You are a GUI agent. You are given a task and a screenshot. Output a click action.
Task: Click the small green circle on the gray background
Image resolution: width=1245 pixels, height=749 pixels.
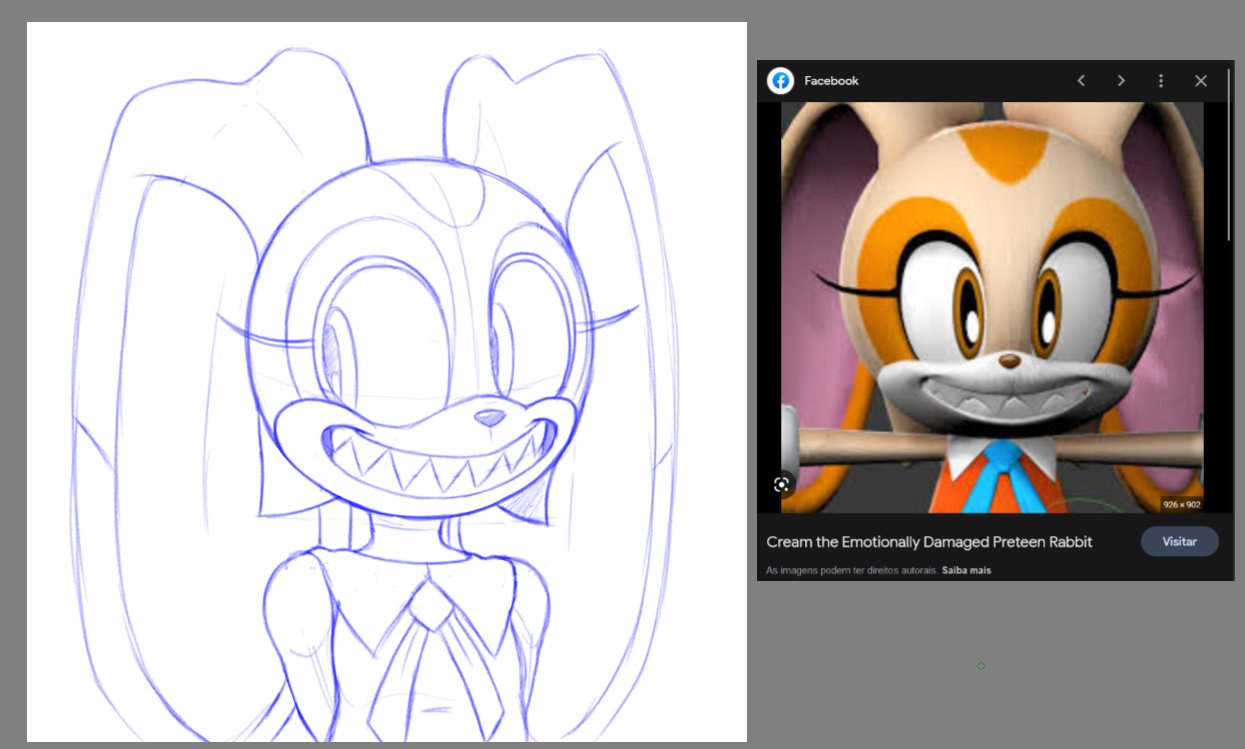click(981, 666)
